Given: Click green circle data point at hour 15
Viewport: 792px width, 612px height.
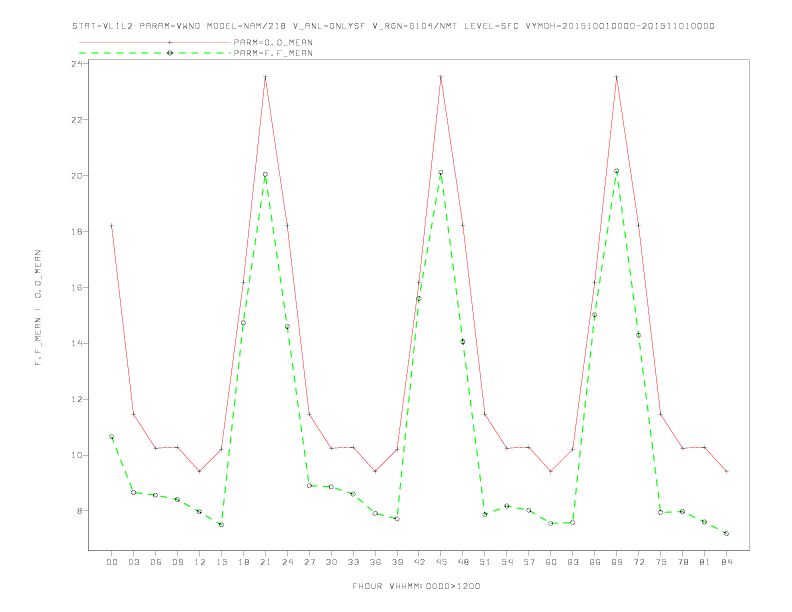Looking at the screenshot, I should [x=221, y=525].
